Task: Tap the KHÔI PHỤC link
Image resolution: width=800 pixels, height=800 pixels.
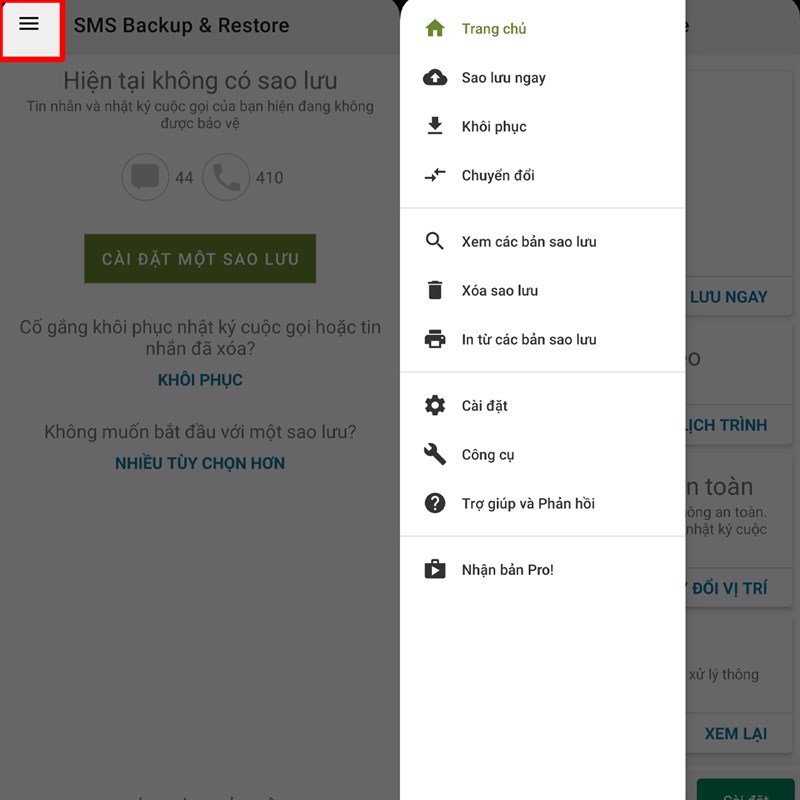Action: (200, 380)
